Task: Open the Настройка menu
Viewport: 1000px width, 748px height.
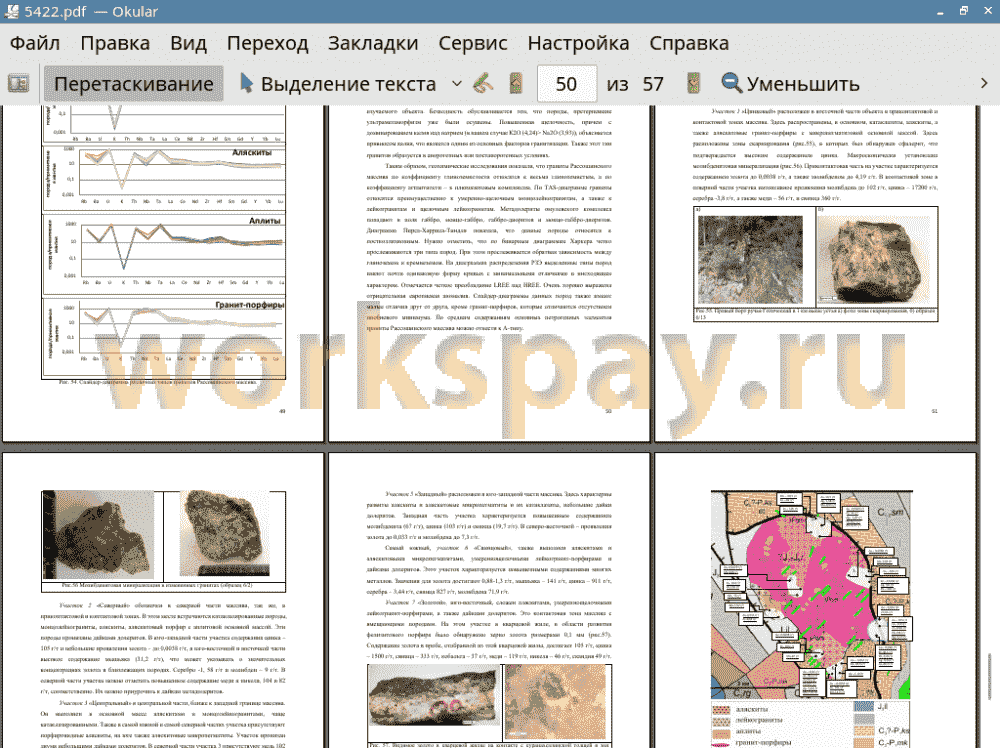Action: click(578, 43)
